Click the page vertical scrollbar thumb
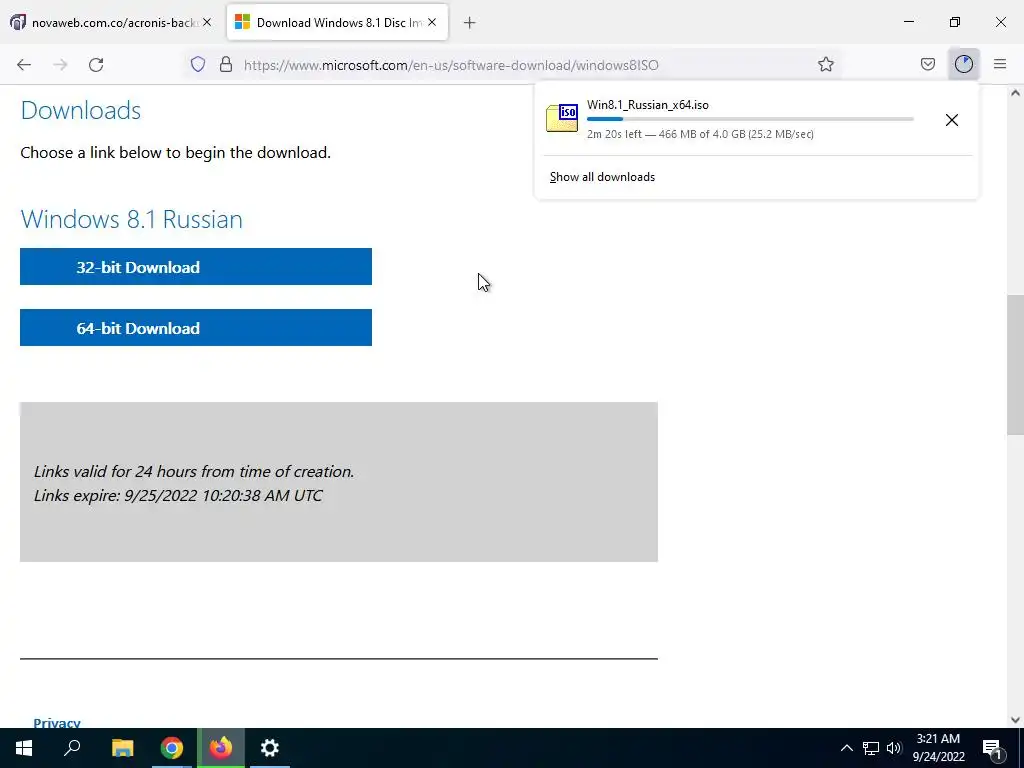Image resolution: width=1024 pixels, height=768 pixels. pyautogui.click(x=1015, y=364)
